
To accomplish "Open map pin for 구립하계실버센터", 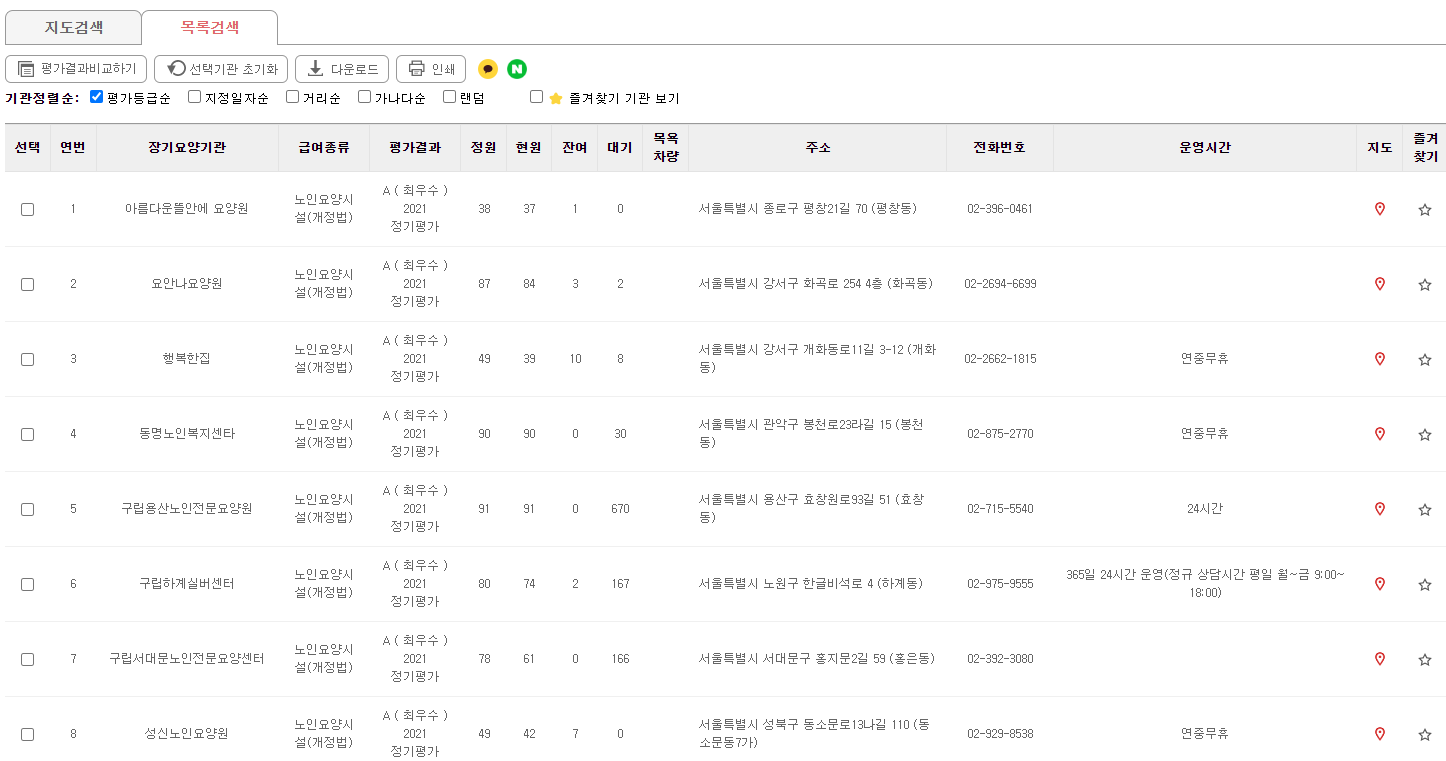I will pos(1380,584).
